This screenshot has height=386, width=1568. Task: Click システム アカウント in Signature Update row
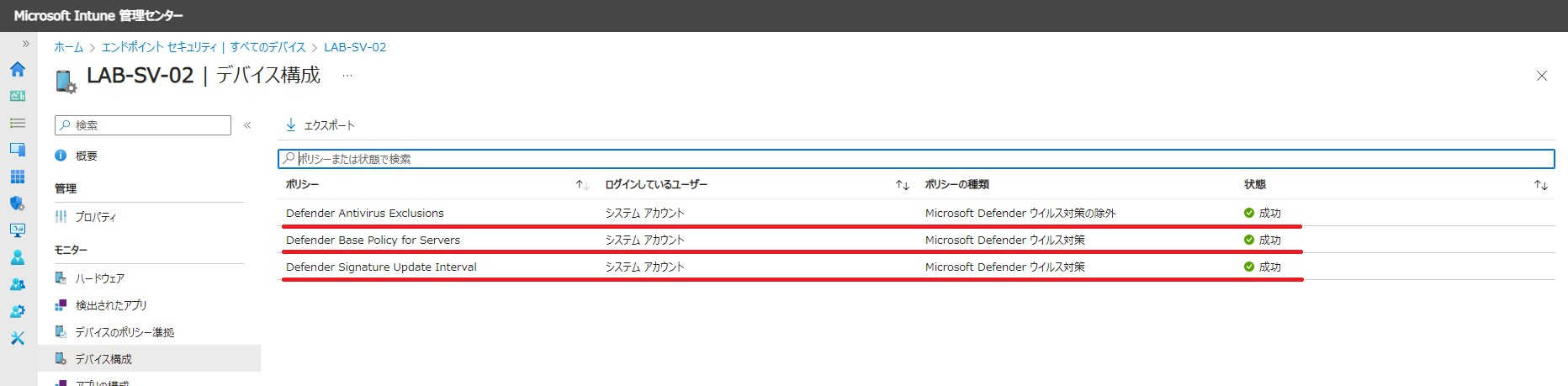(644, 267)
